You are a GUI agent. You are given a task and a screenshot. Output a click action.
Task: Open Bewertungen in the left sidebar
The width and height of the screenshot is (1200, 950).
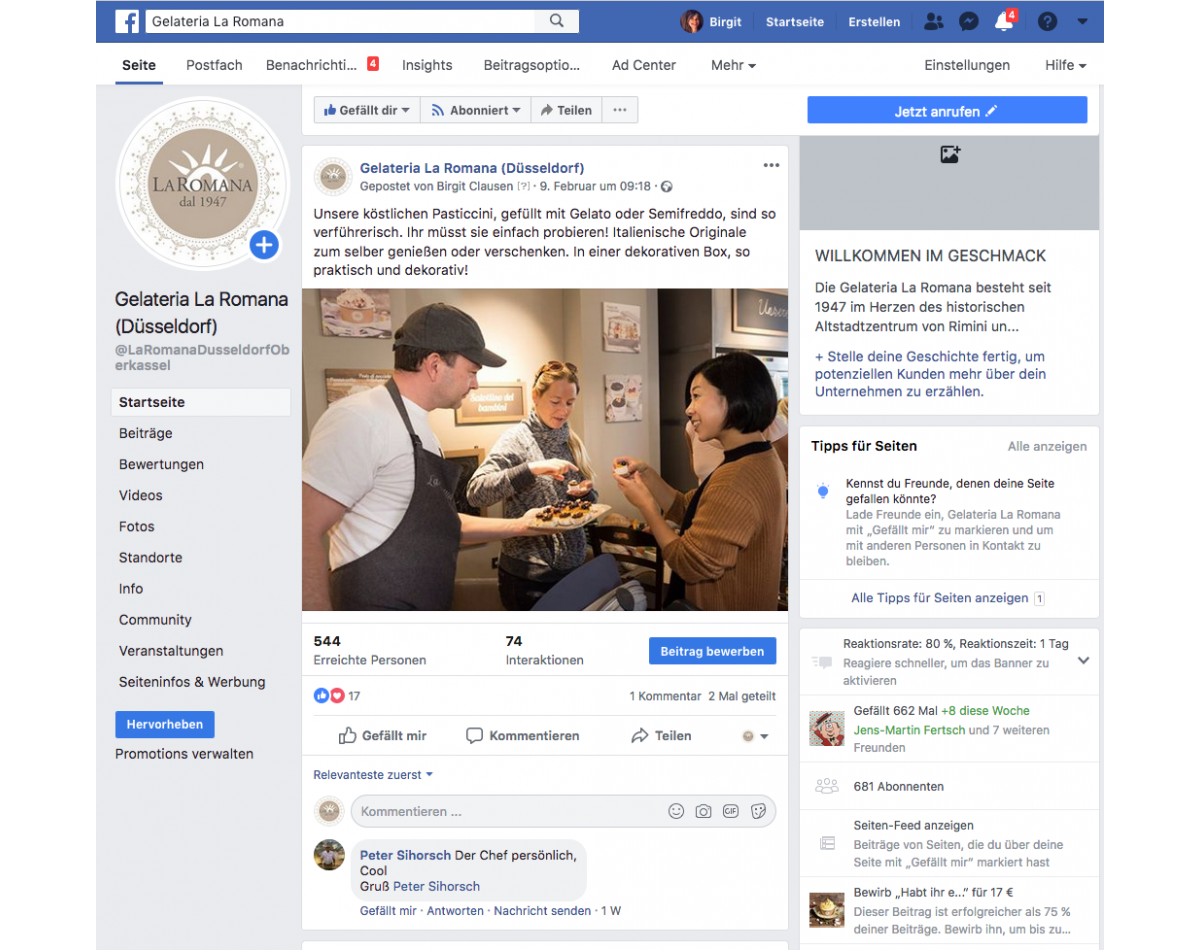(161, 464)
